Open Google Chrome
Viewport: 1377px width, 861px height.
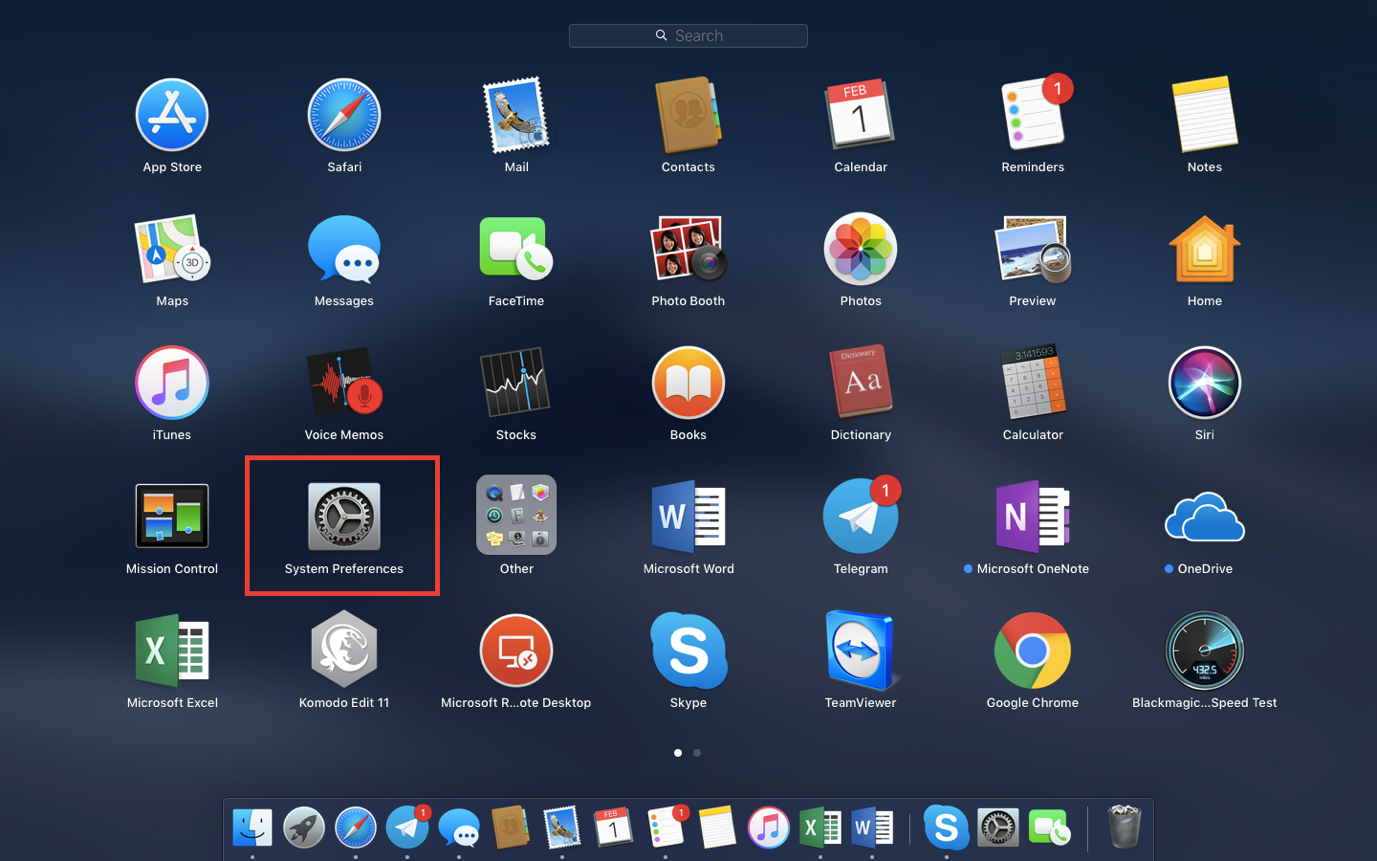pyautogui.click(x=1033, y=650)
